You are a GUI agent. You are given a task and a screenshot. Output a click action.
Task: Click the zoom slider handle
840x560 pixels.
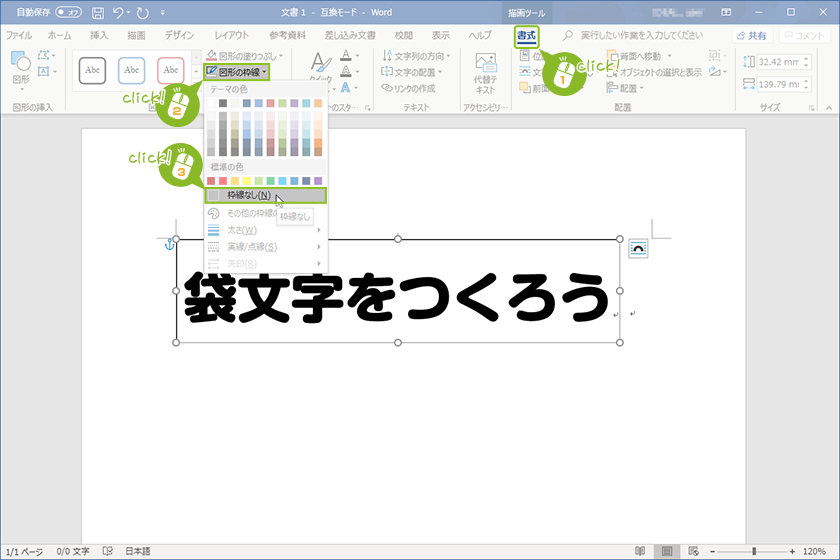tap(754, 551)
